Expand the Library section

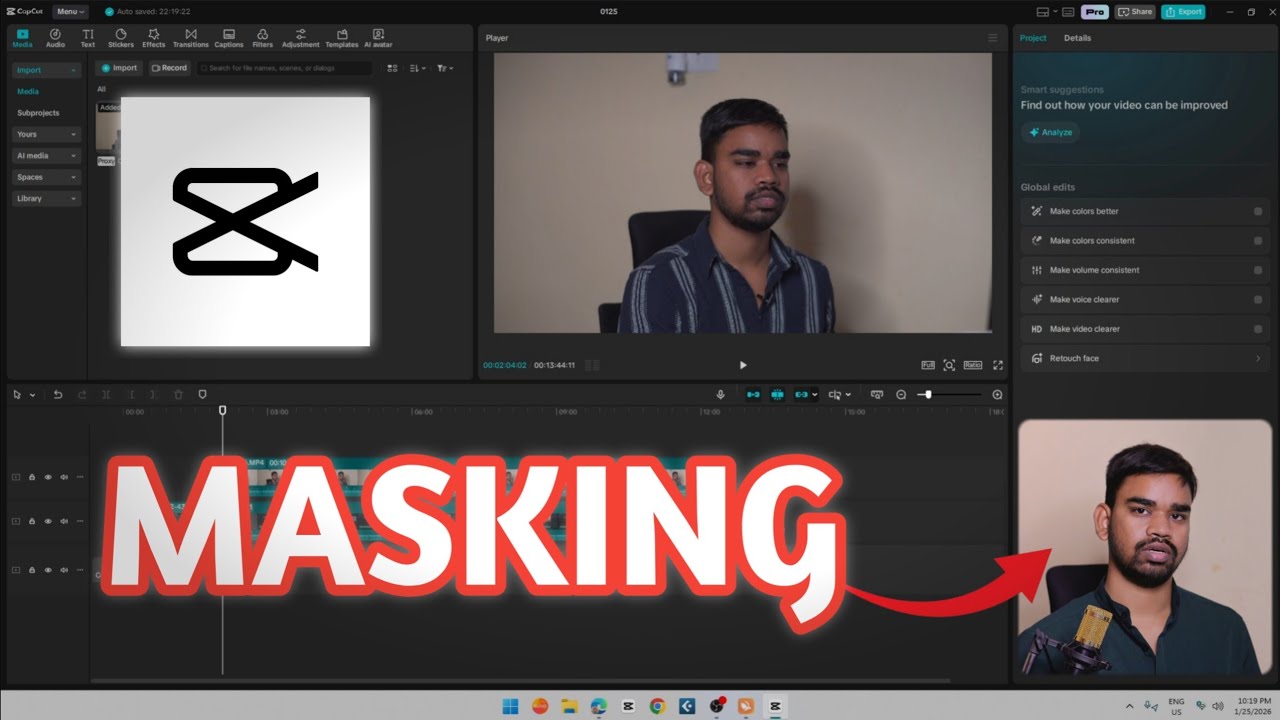pos(46,198)
